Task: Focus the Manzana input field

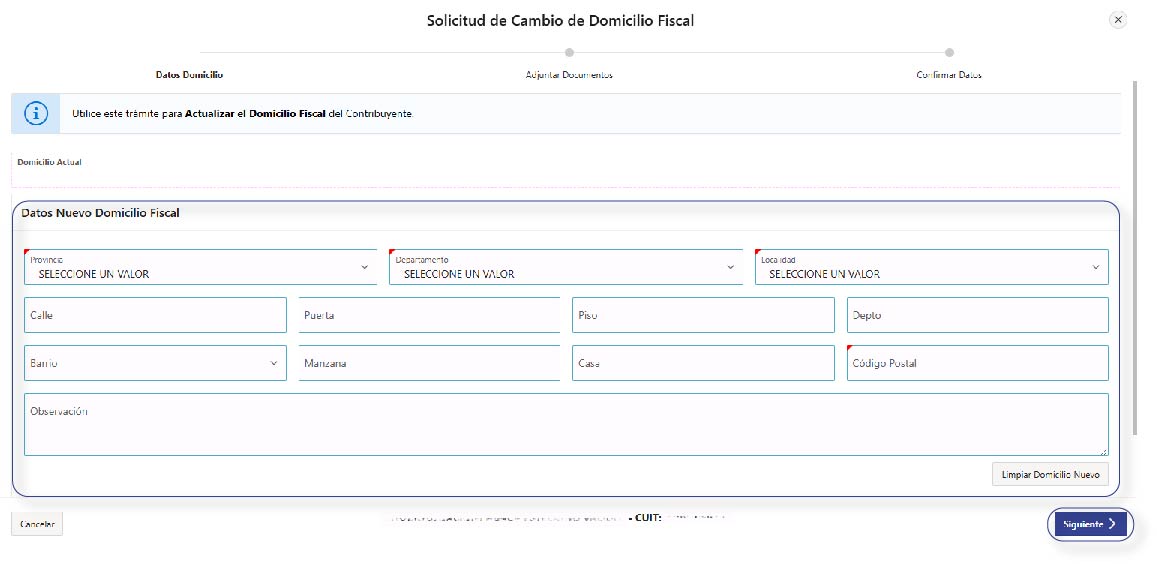Action: [429, 363]
